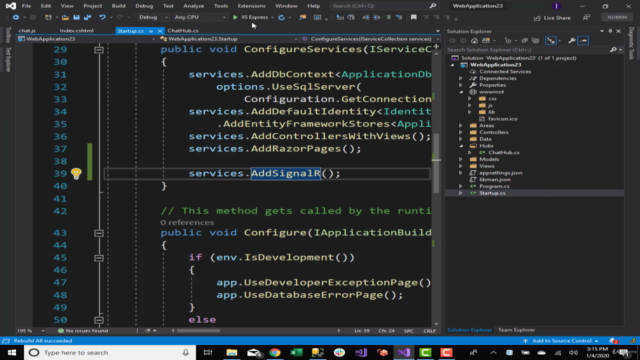Click Add to Source Control in status bar
The width and height of the screenshot is (640, 360).
(562, 341)
